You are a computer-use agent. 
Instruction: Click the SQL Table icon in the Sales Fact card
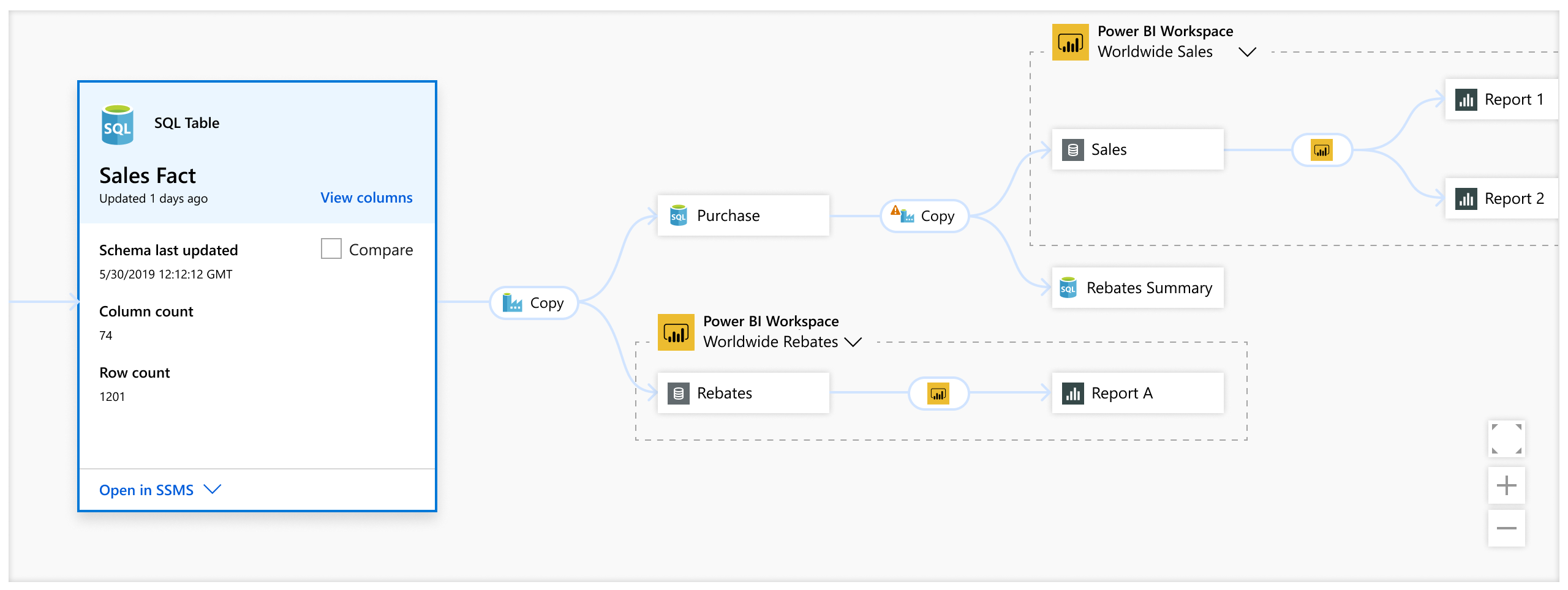117,125
